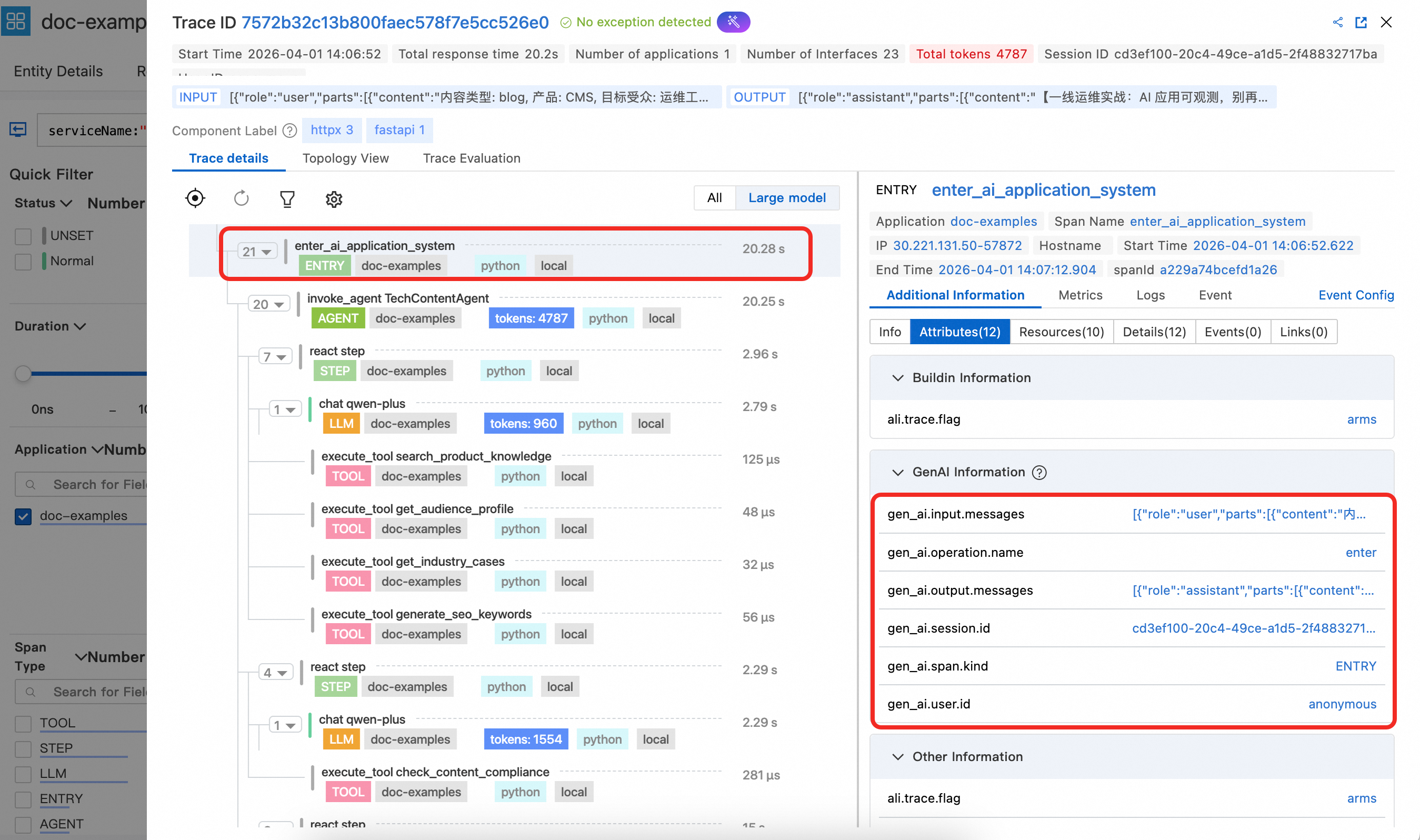
Task: Click the share trace icon
Action: click(1338, 22)
